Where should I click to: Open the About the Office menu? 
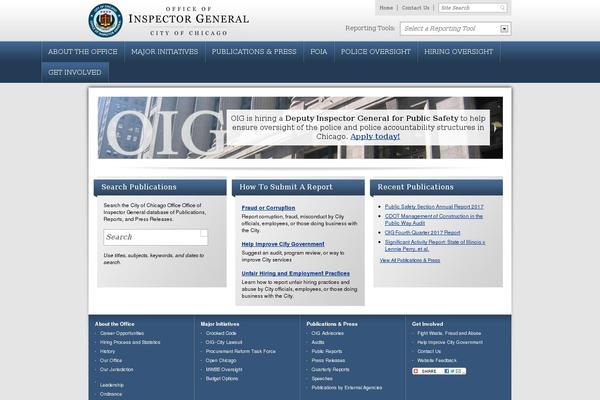[x=83, y=52]
